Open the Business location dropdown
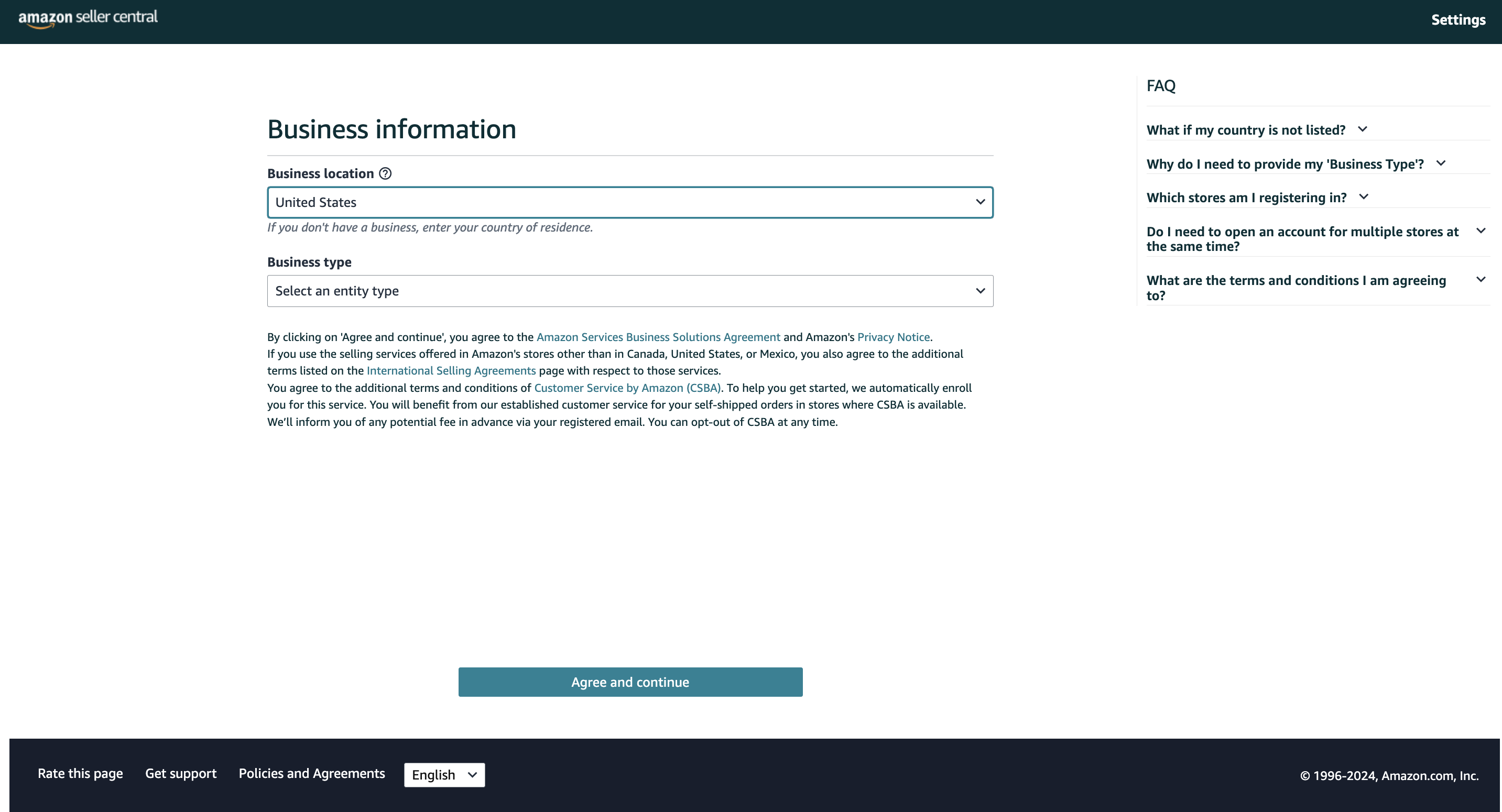1502x812 pixels. [630, 202]
